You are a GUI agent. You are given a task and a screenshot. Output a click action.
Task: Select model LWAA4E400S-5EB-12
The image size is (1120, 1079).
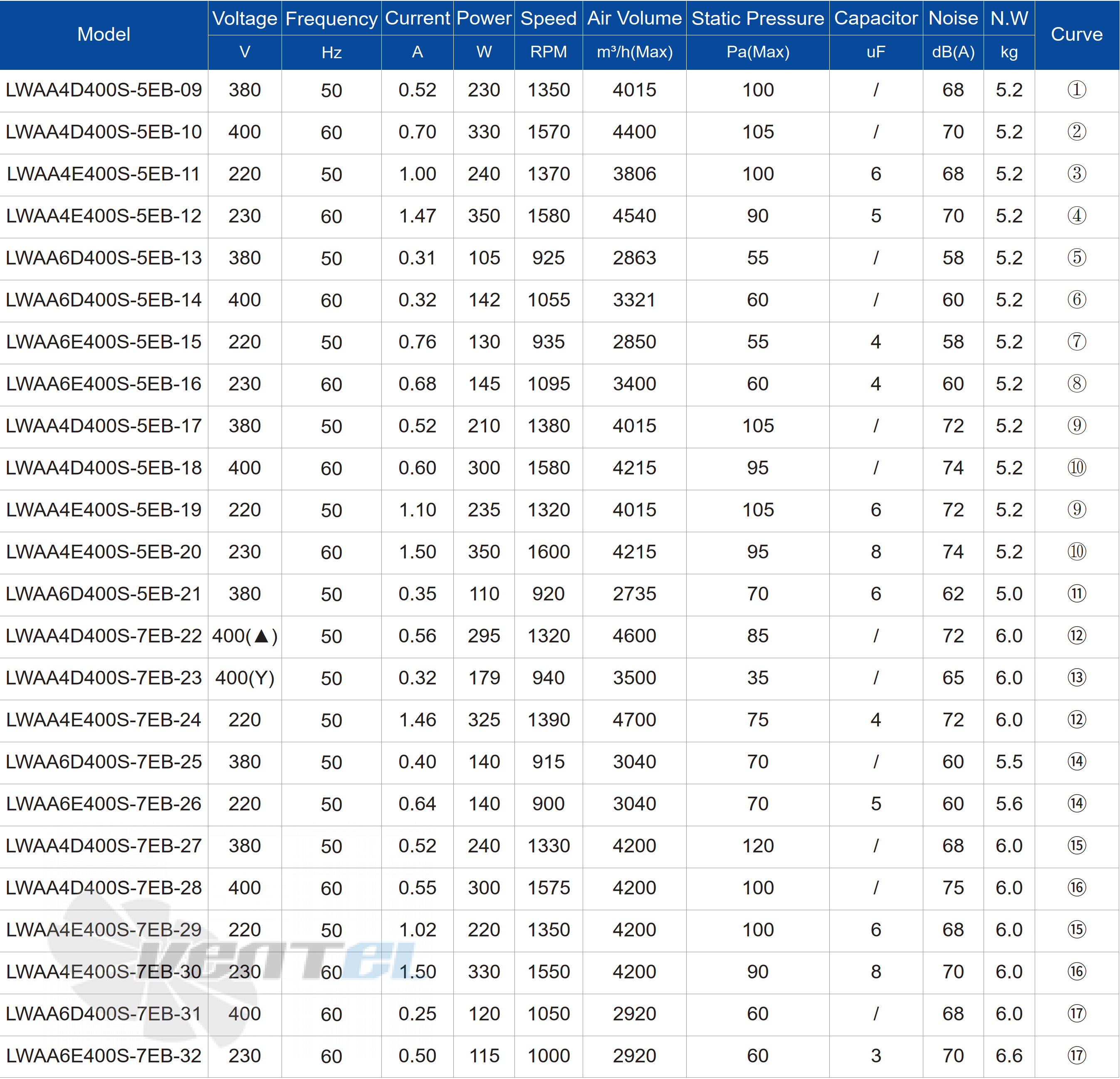(104, 216)
